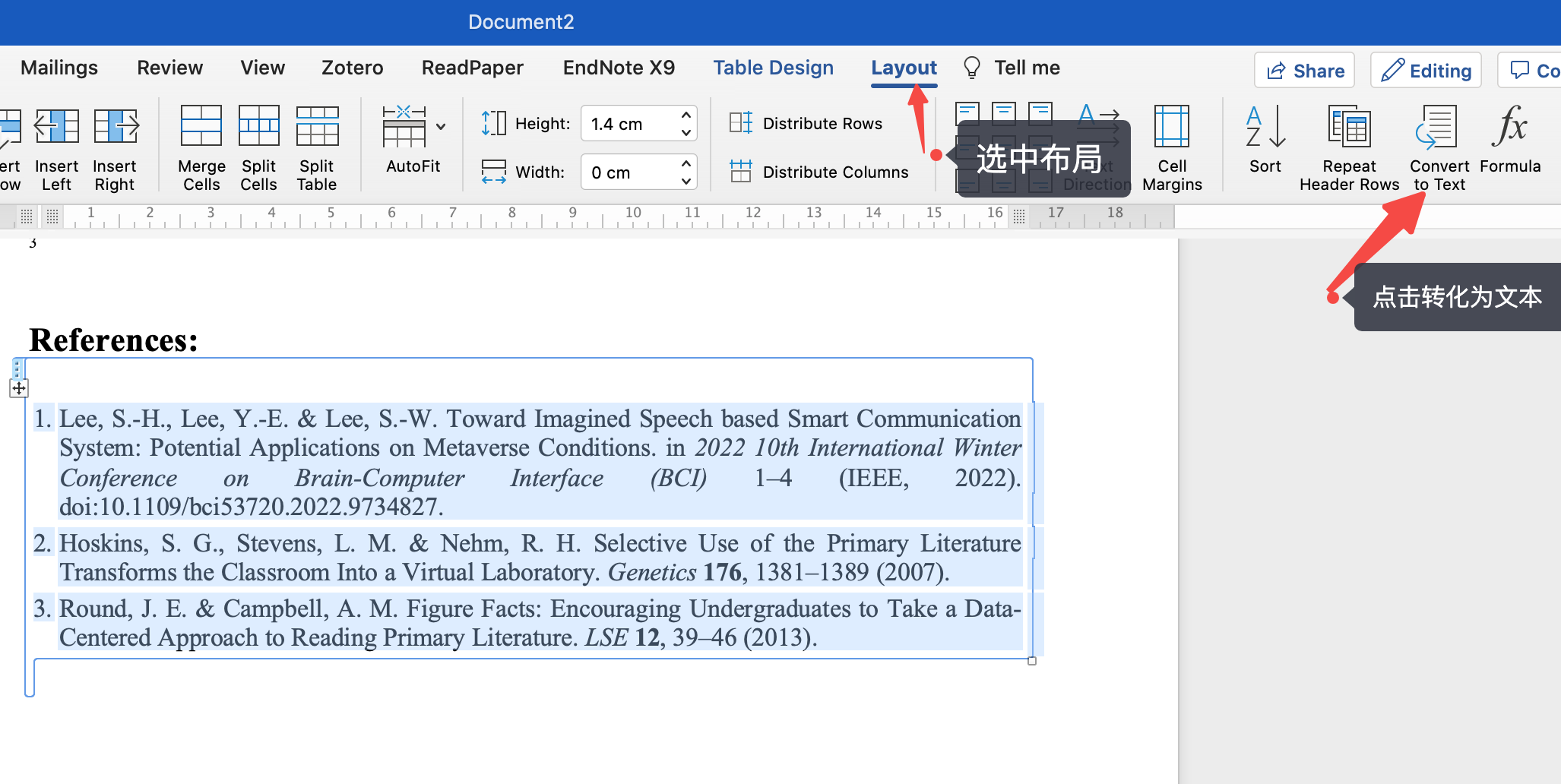Image resolution: width=1561 pixels, height=784 pixels.
Task: Open the Review tab
Action: pyautogui.click(x=170, y=68)
